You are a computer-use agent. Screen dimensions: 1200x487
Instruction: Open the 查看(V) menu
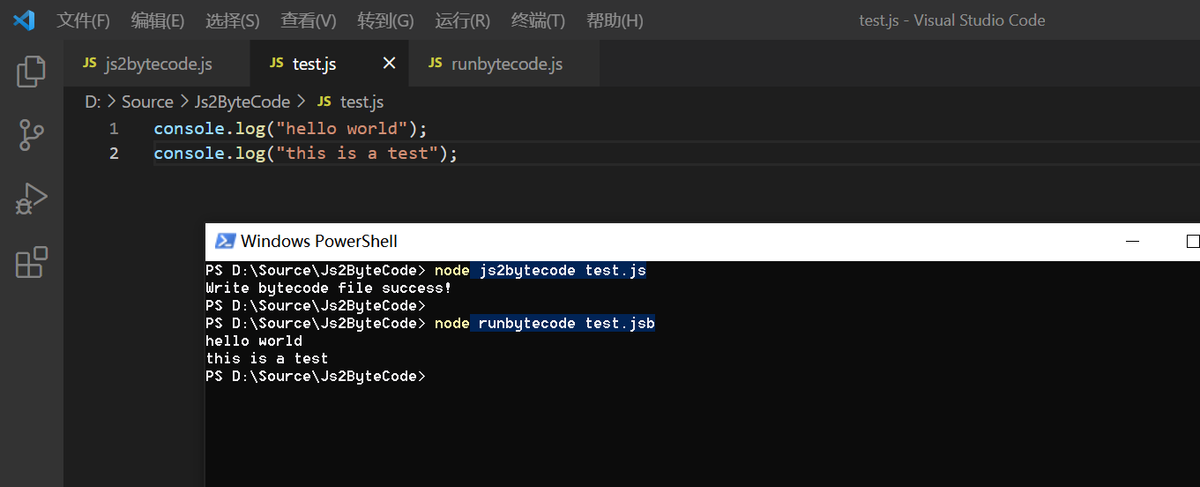coord(308,21)
